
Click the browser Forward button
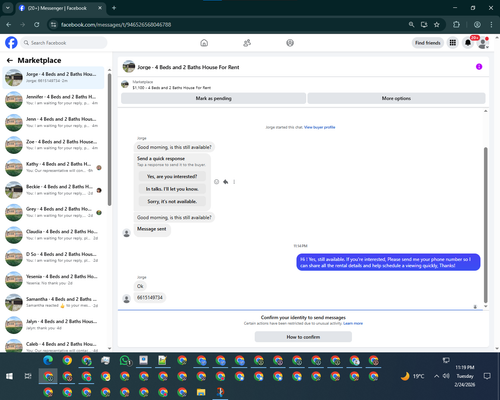23,25
